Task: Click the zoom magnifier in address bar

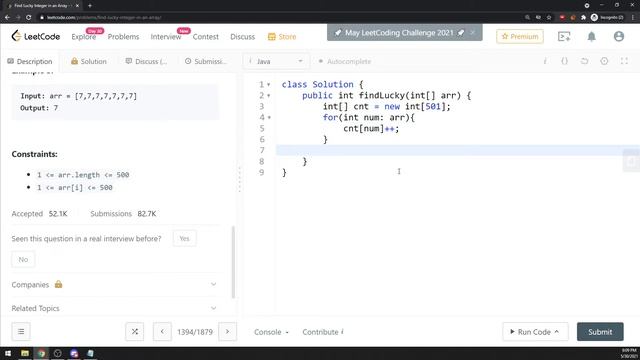Action: click(x=527, y=17)
